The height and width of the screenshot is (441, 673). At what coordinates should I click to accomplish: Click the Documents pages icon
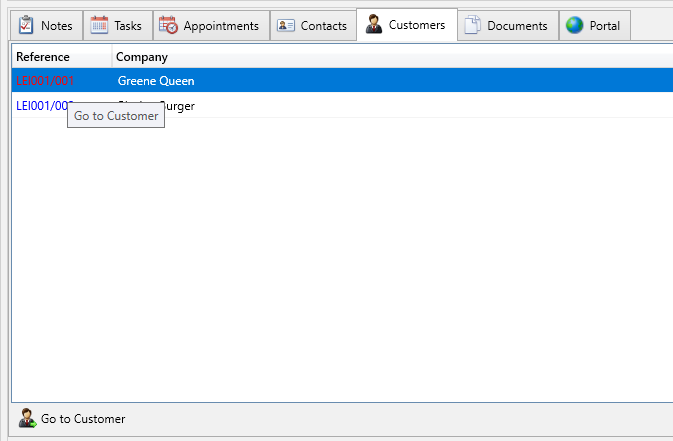pos(472,26)
